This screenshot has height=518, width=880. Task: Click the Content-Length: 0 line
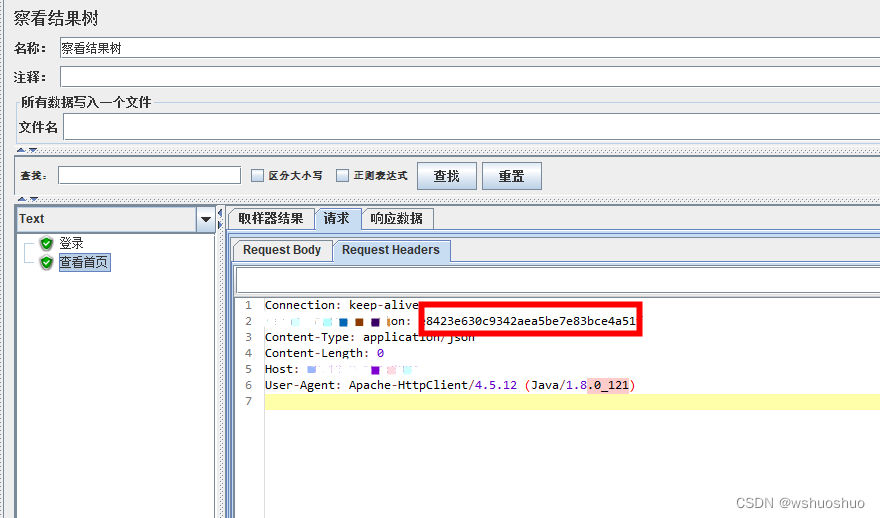(324, 353)
